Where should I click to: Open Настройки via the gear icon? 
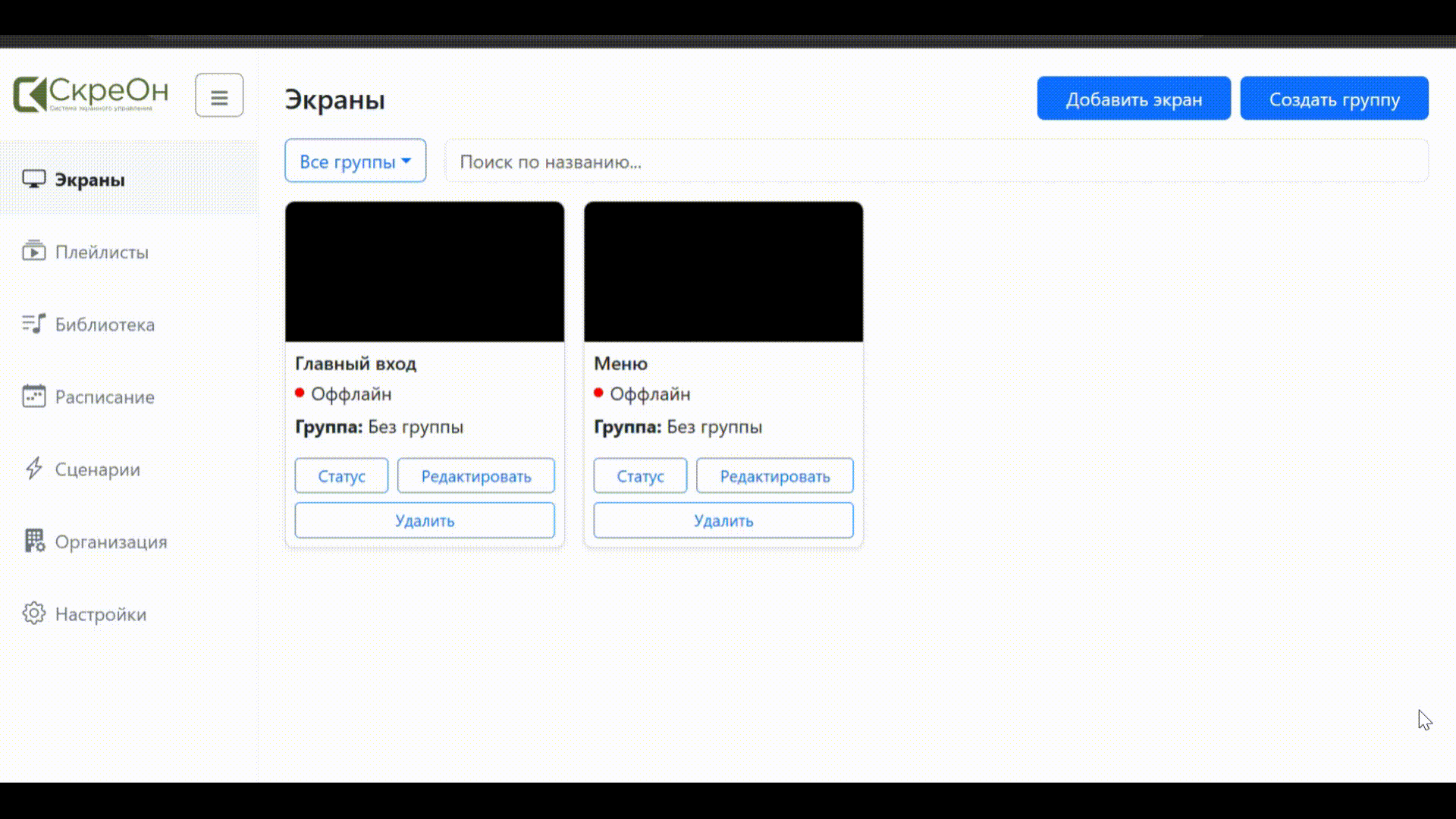[33, 613]
